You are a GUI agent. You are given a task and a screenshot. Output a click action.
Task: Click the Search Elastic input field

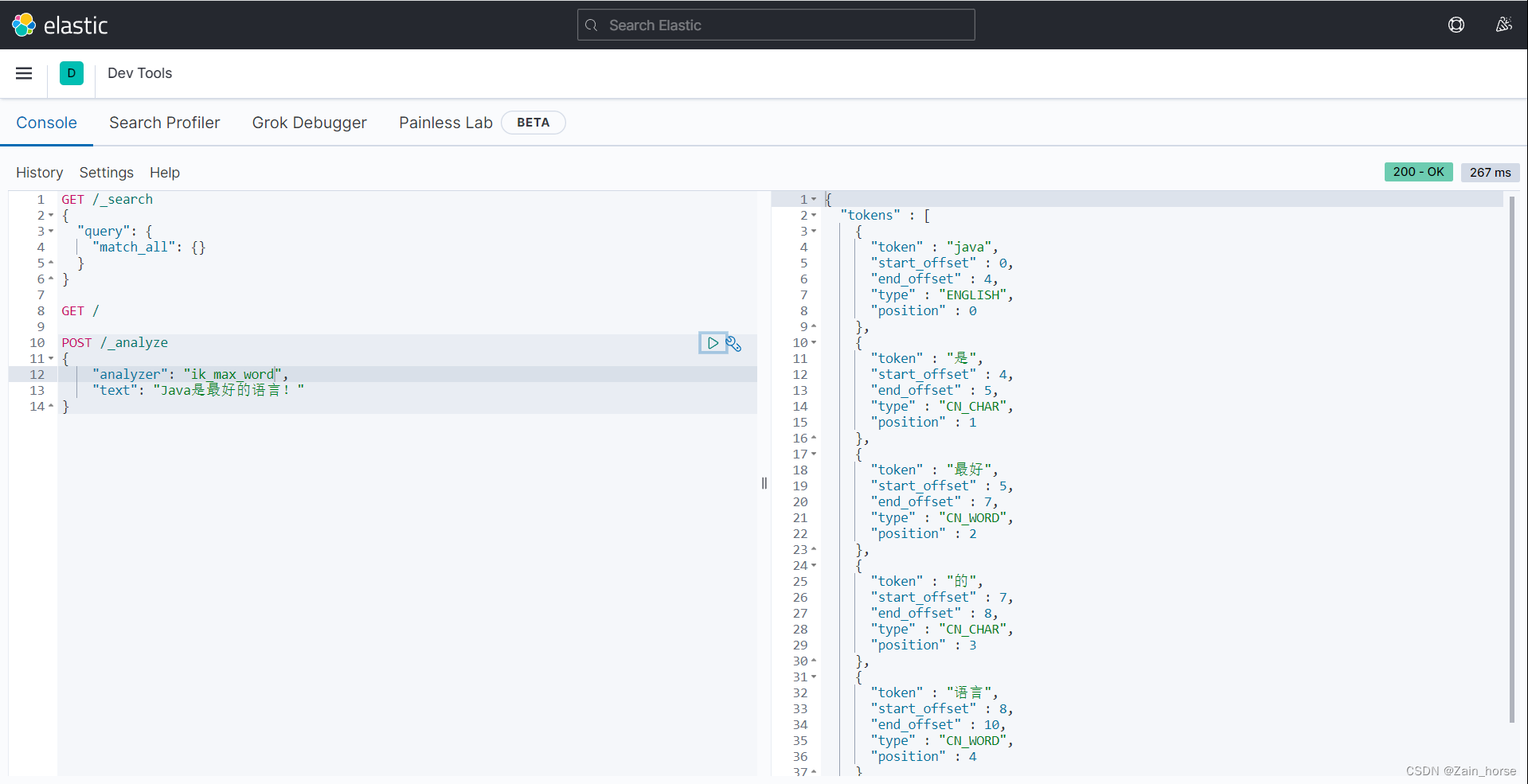point(776,25)
